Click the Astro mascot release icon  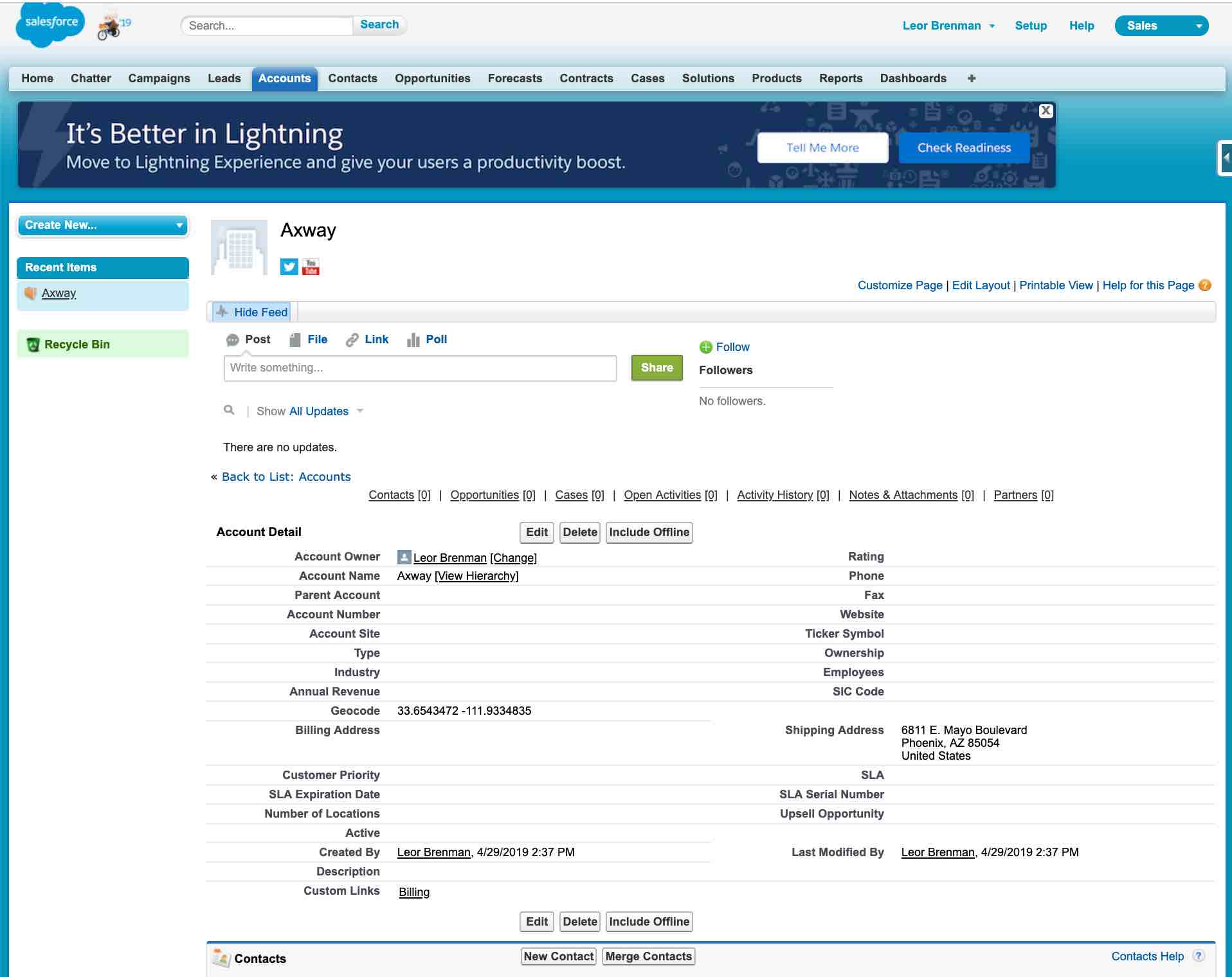113,27
